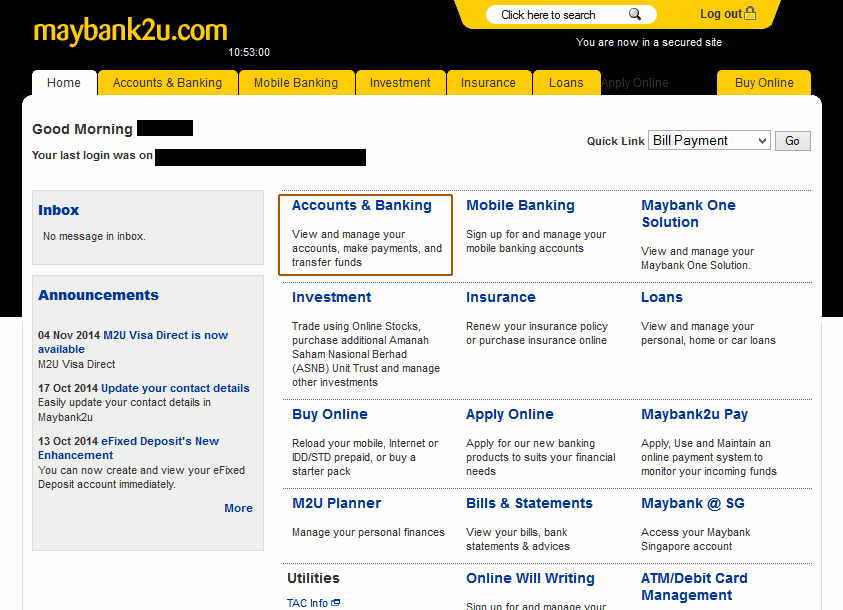Image resolution: width=843 pixels, height=610 pixels.
Task: Open 'eFixed Deposit's New Enhancement' announcement
Action: (x=128, y=448)
